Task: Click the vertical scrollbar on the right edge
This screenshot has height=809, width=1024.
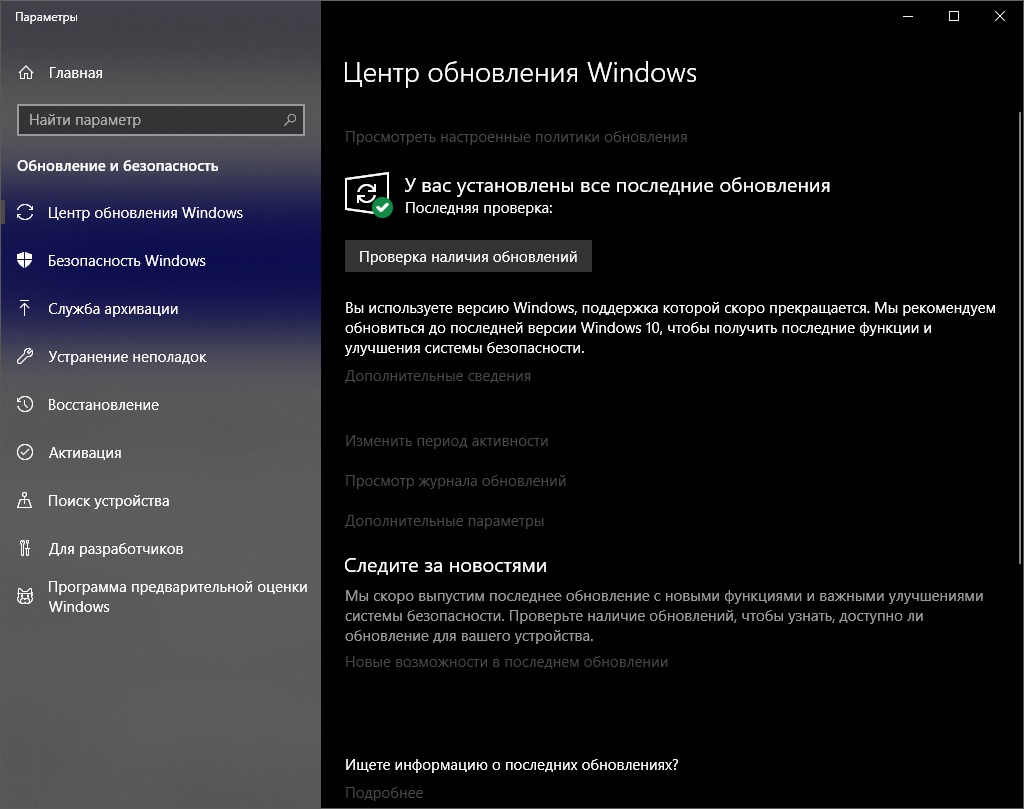Action: (1020, 338)
